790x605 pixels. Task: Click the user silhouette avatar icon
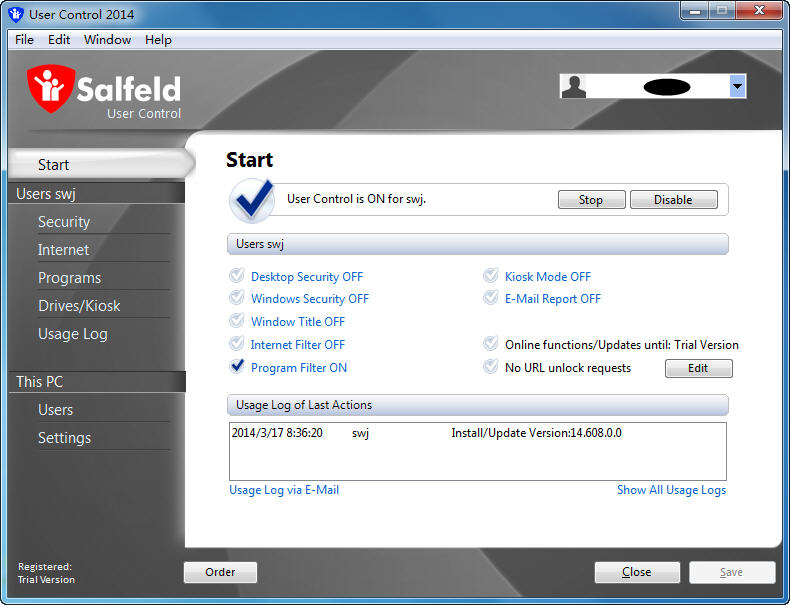tap(573, 87)
